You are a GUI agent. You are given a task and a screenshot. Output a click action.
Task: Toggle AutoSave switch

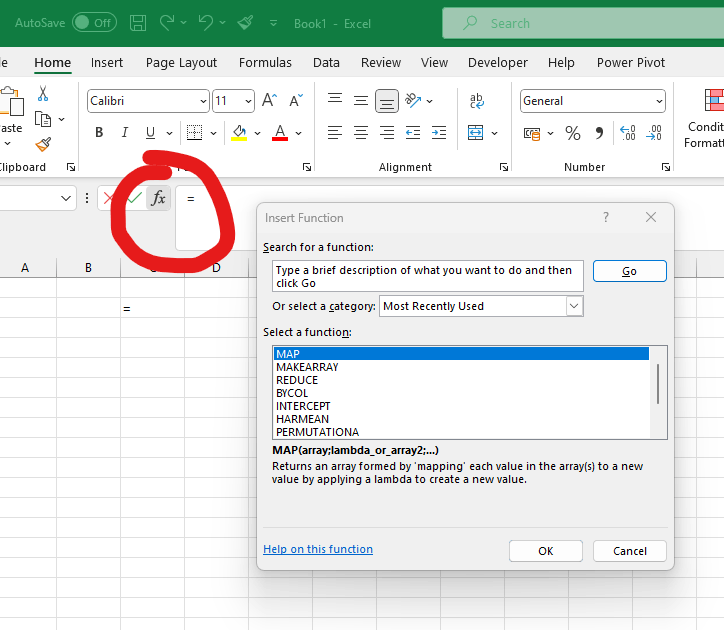[94, 23]
